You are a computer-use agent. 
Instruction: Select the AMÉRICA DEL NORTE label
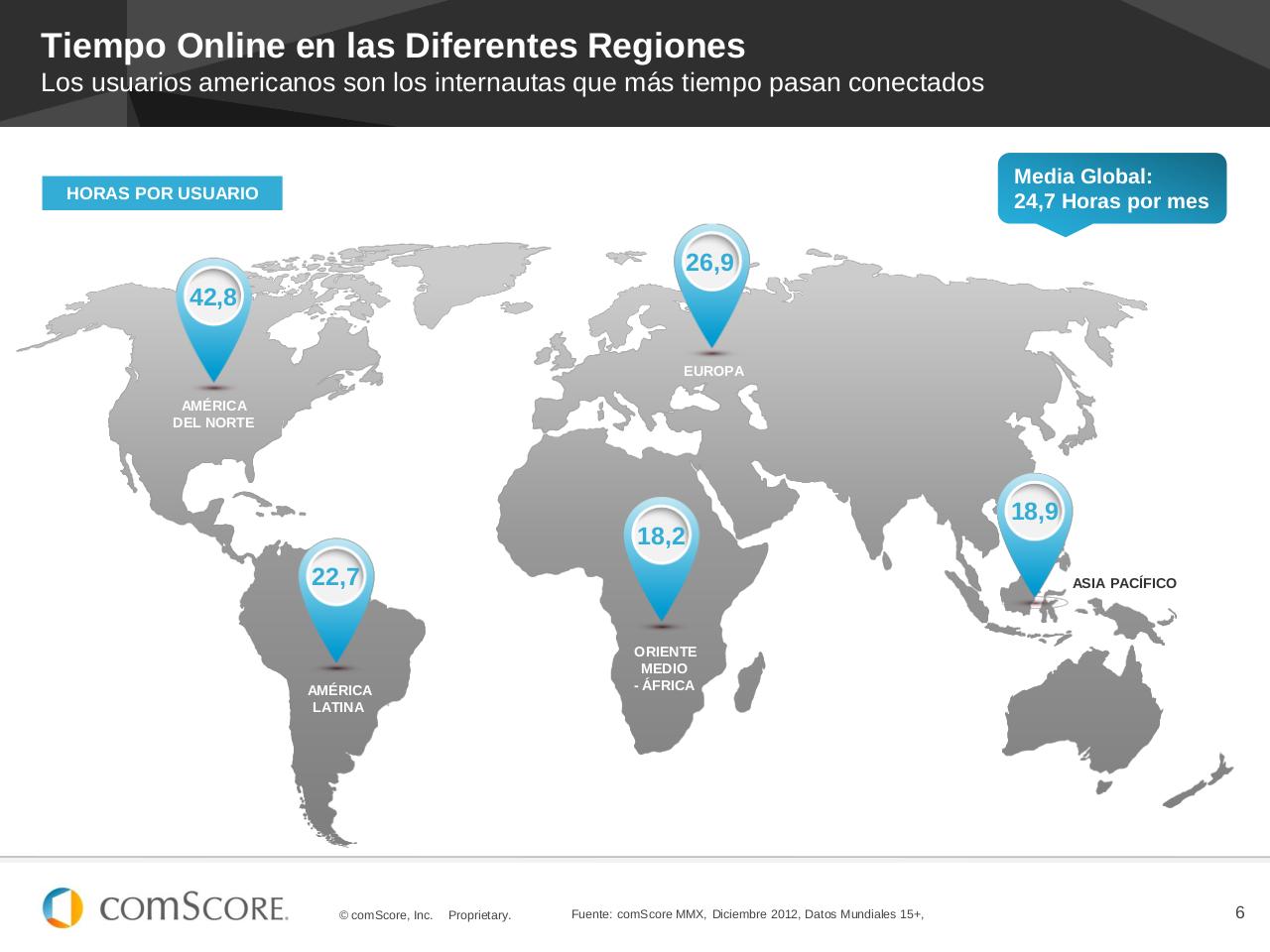[213, 415]
